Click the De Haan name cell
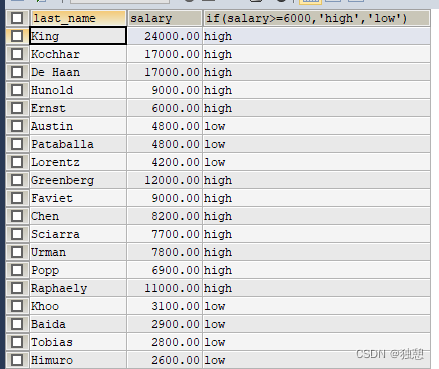The image size is (439, 369). [78, 72]
